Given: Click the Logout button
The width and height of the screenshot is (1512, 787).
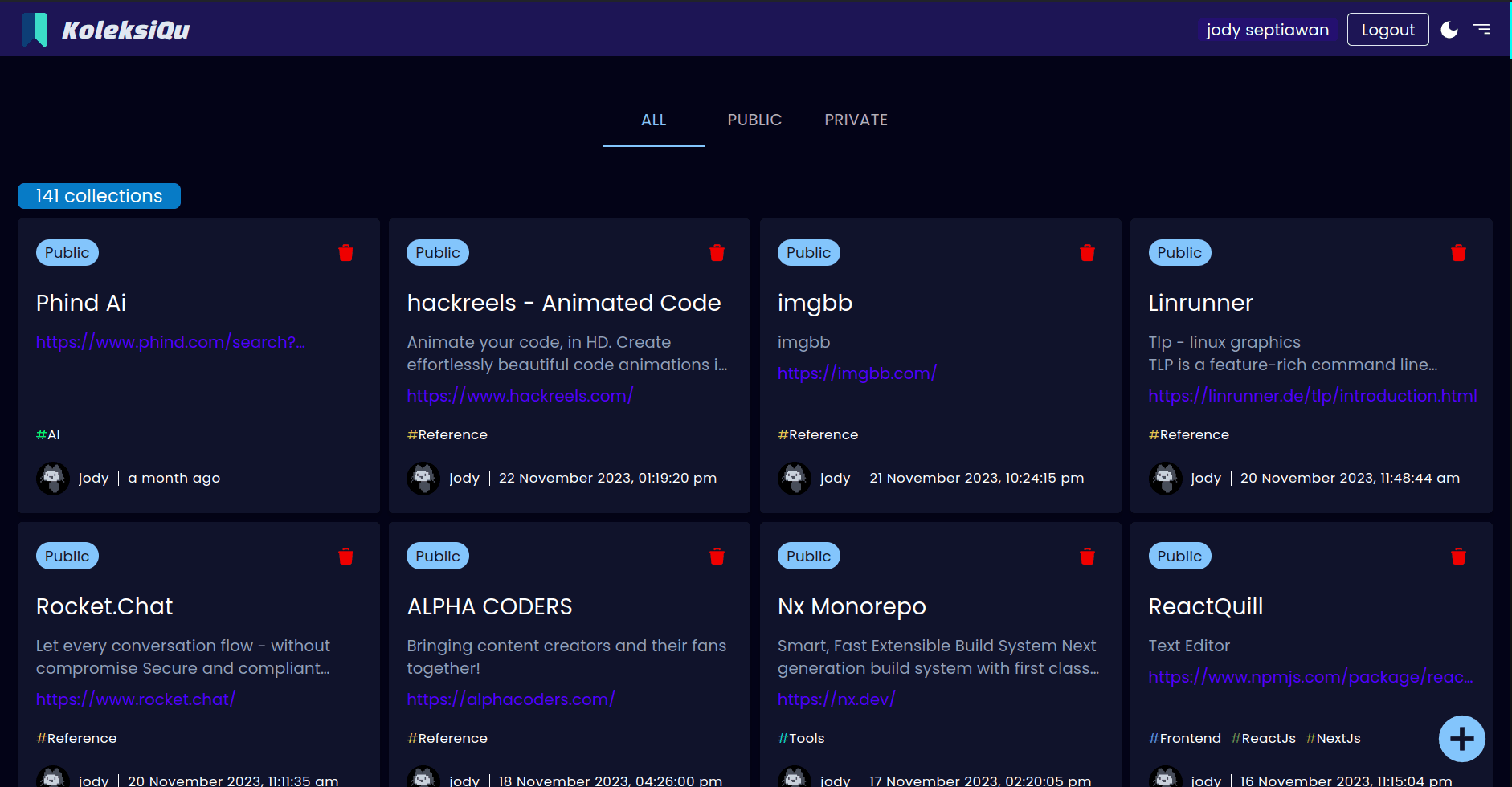Looking at the screenshot, I should 1387,30.
